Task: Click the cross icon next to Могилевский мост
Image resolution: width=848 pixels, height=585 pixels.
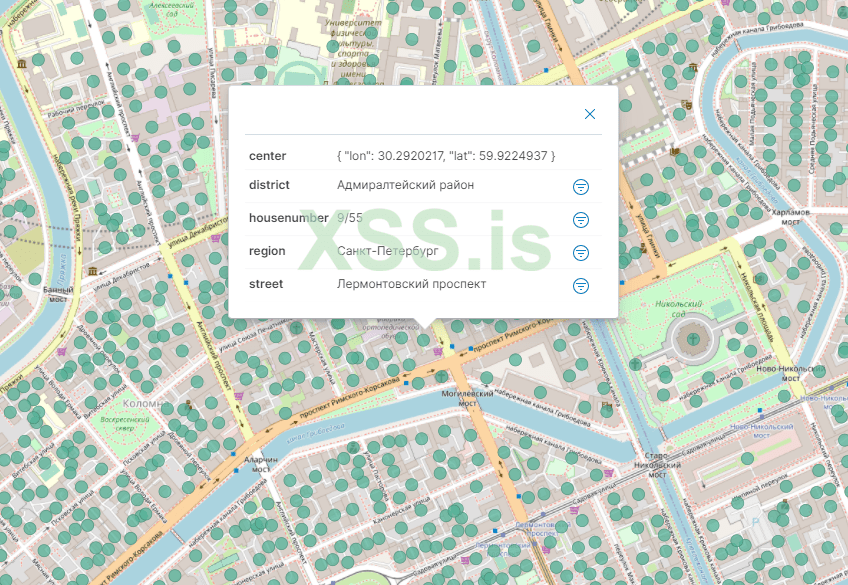Action: coord(442,375)
